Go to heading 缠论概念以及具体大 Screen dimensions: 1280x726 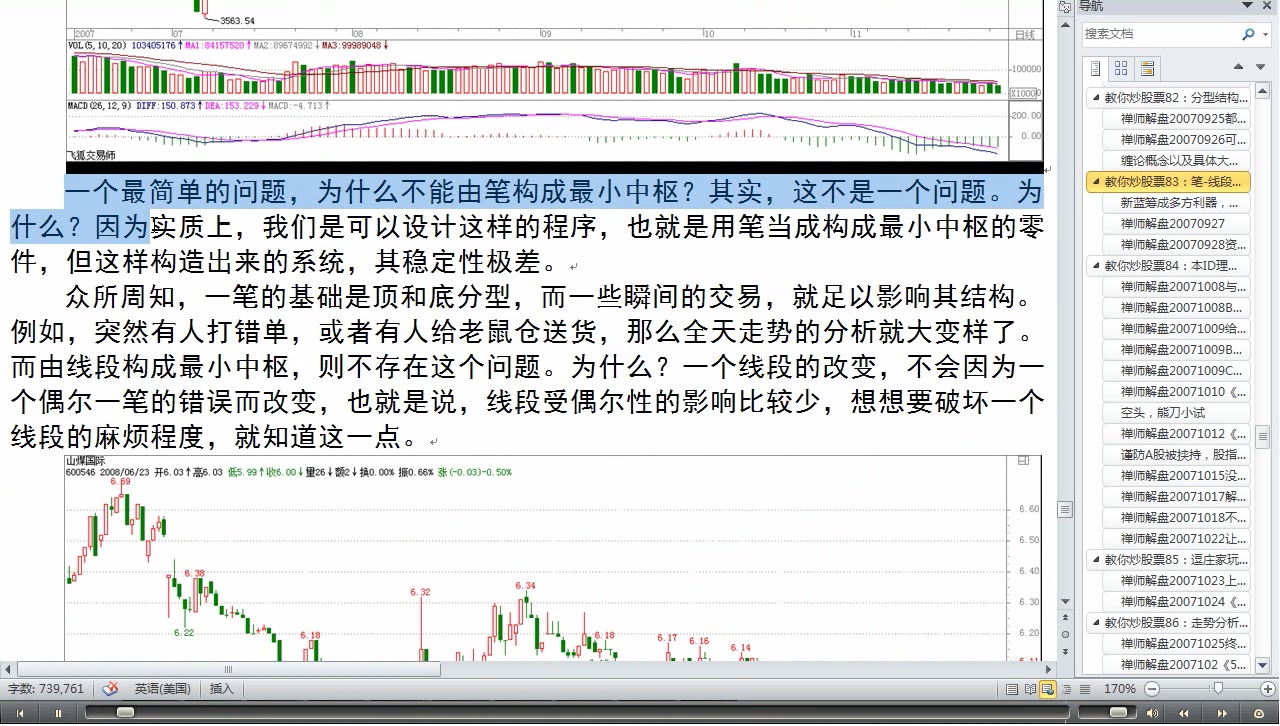[x=1178, y=161]
